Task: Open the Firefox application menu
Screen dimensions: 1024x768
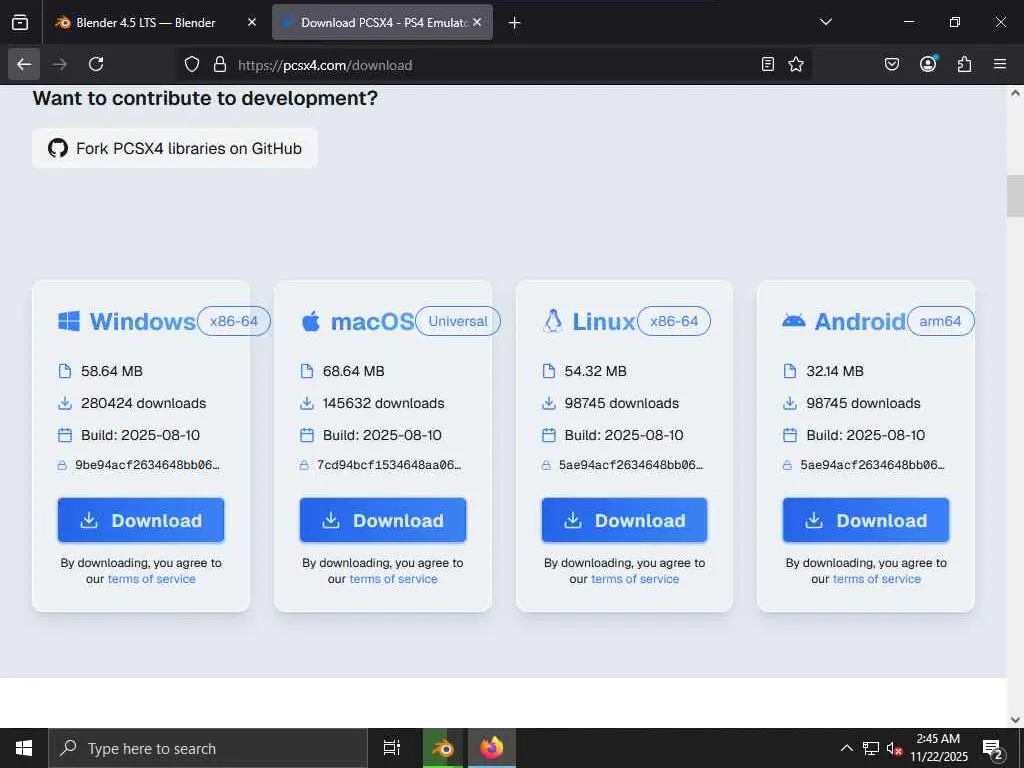Action: [1000, 64]
